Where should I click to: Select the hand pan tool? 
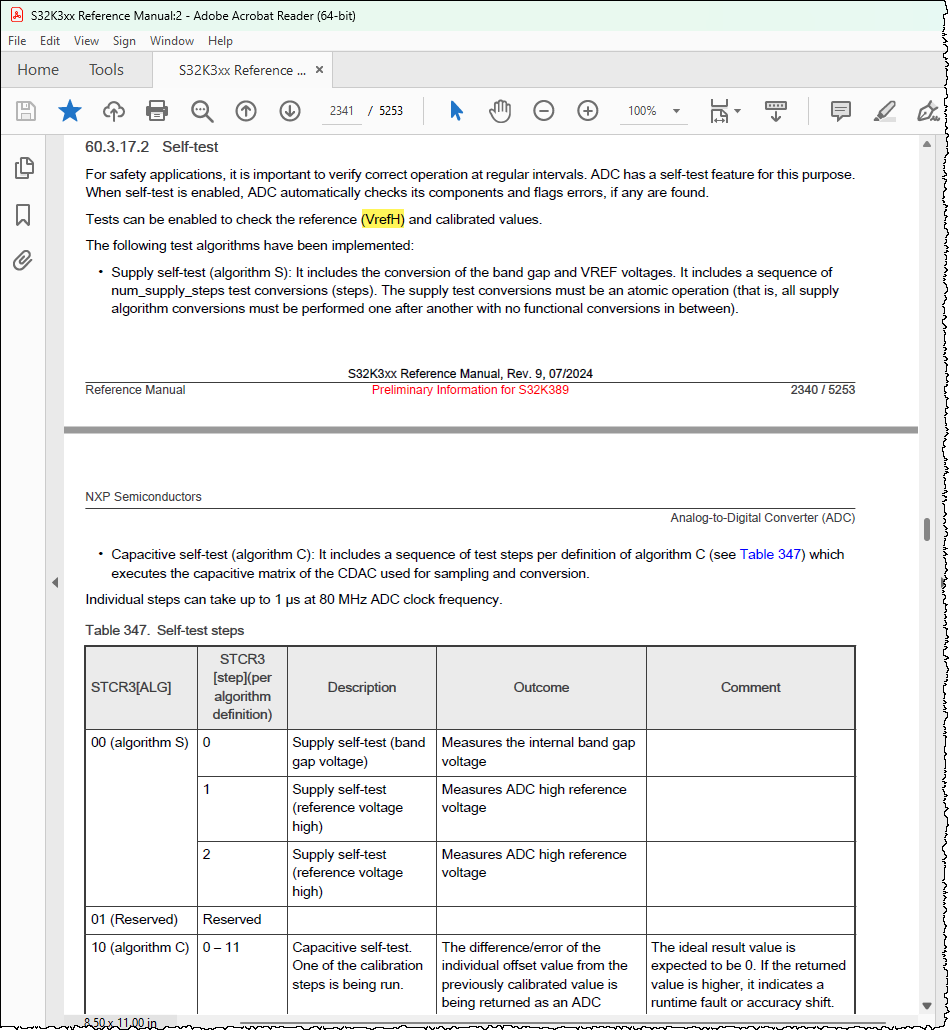coord(500,111)
